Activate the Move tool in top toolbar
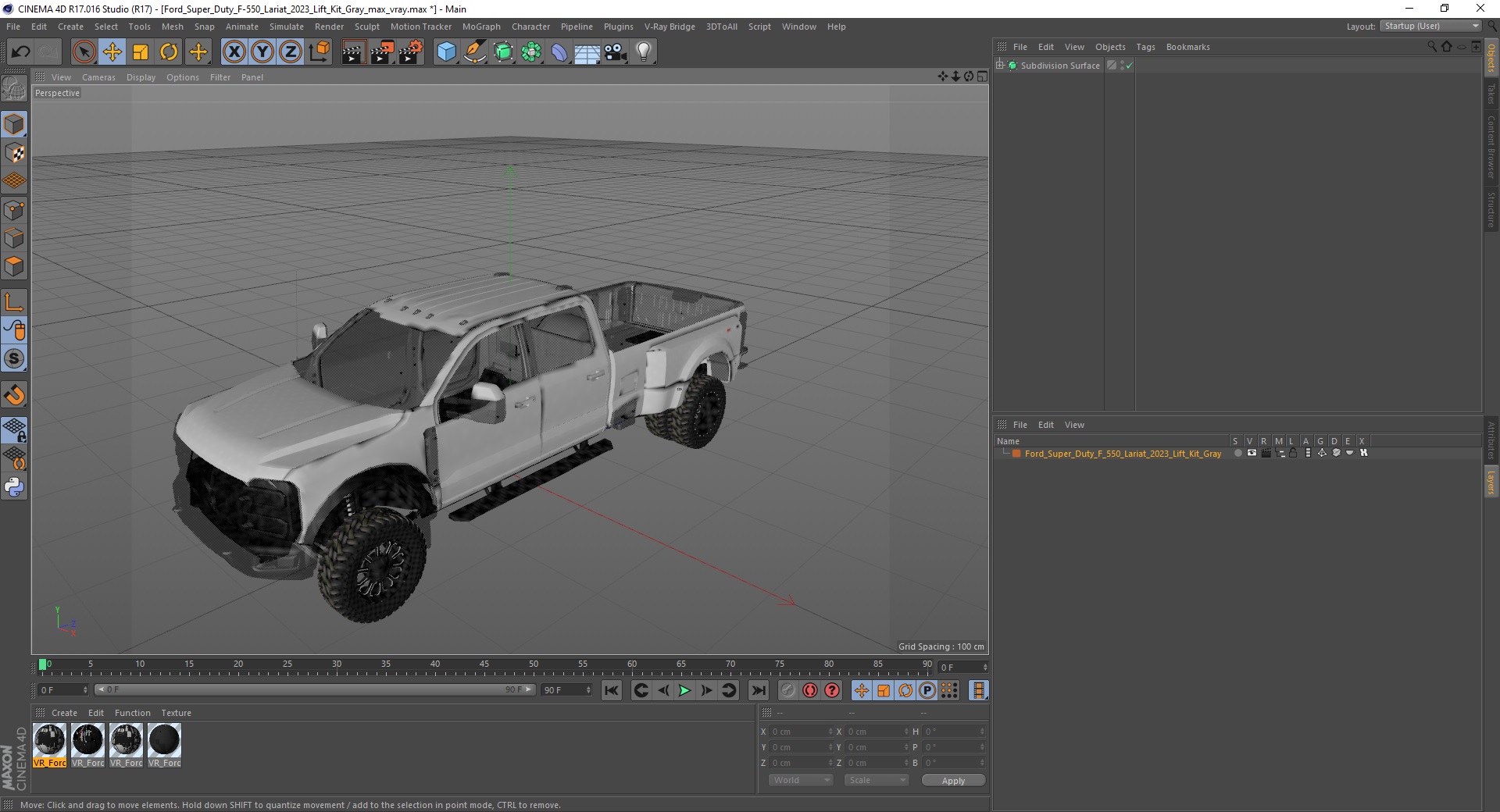The image size is (1500, 812). click(x=112, y=52)
